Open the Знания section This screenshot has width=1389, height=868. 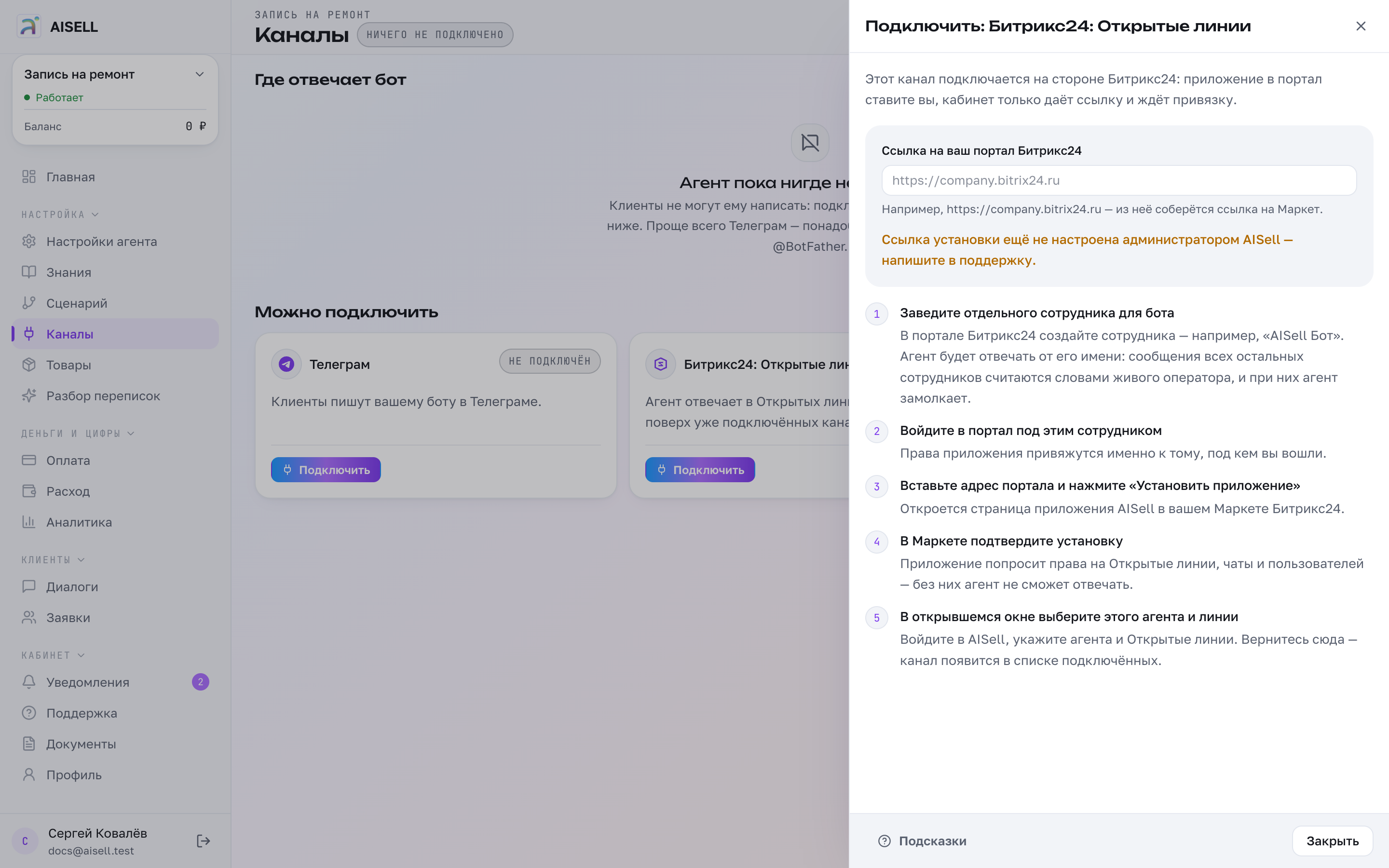[115, 272]
